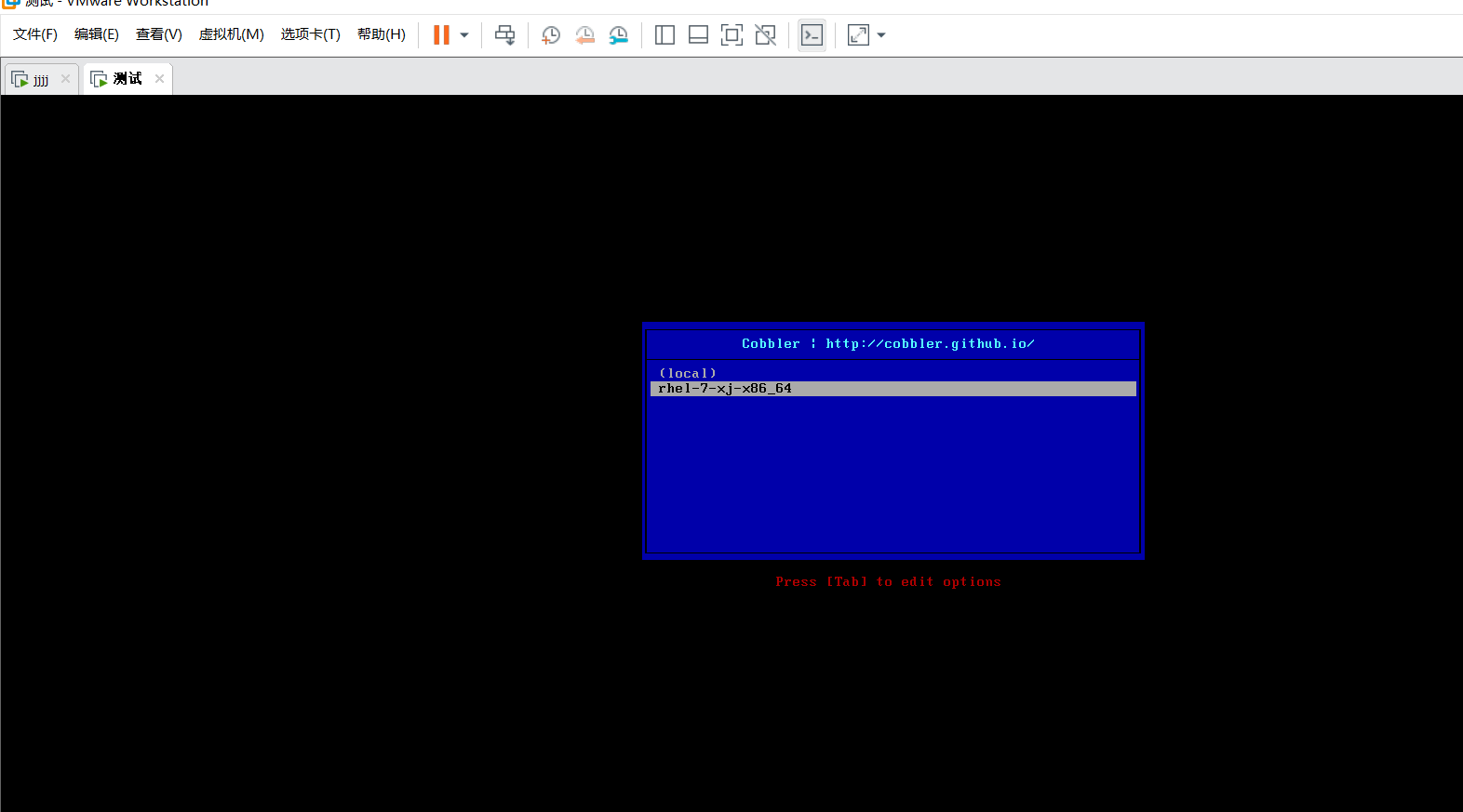Select the rhel-7-xj-x86_64 boot entry
The image size is (1463, 812).
(x=893, y=389)
